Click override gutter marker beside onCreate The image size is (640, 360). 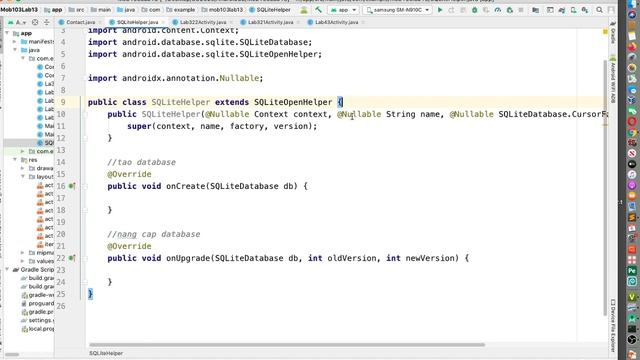(72, 186)
